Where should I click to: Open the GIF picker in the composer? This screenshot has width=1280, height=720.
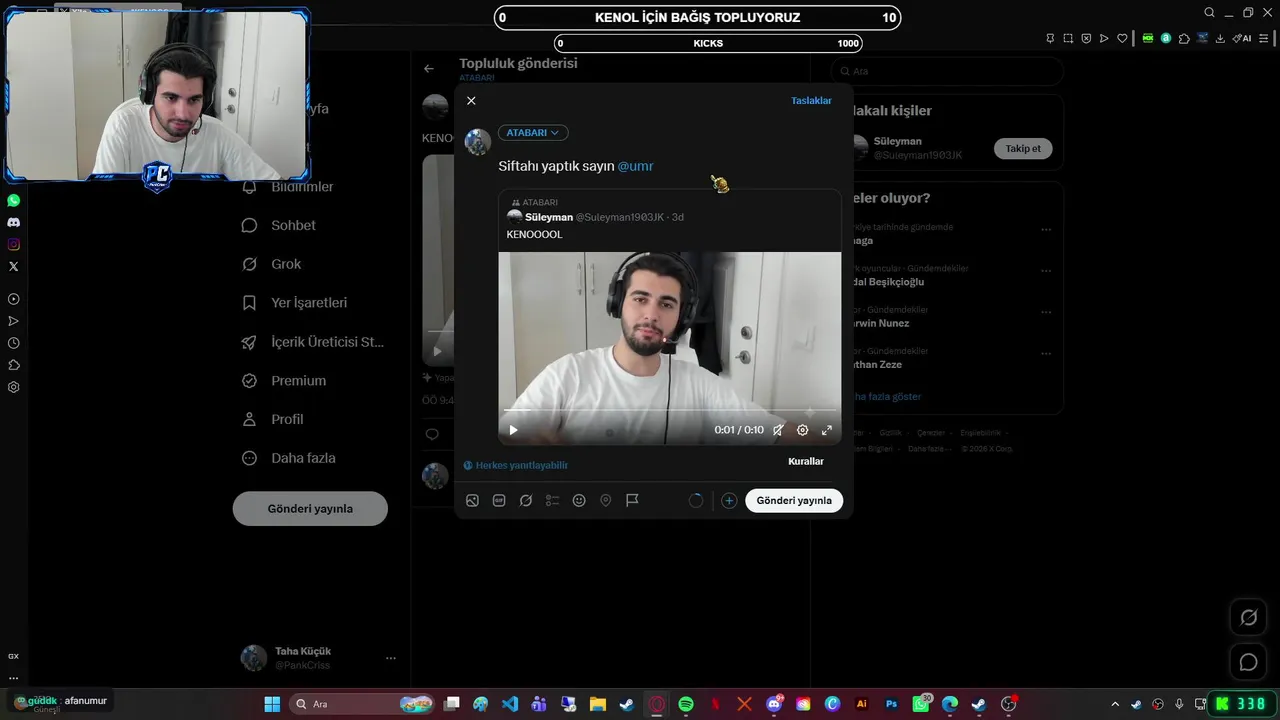(499, 501)
